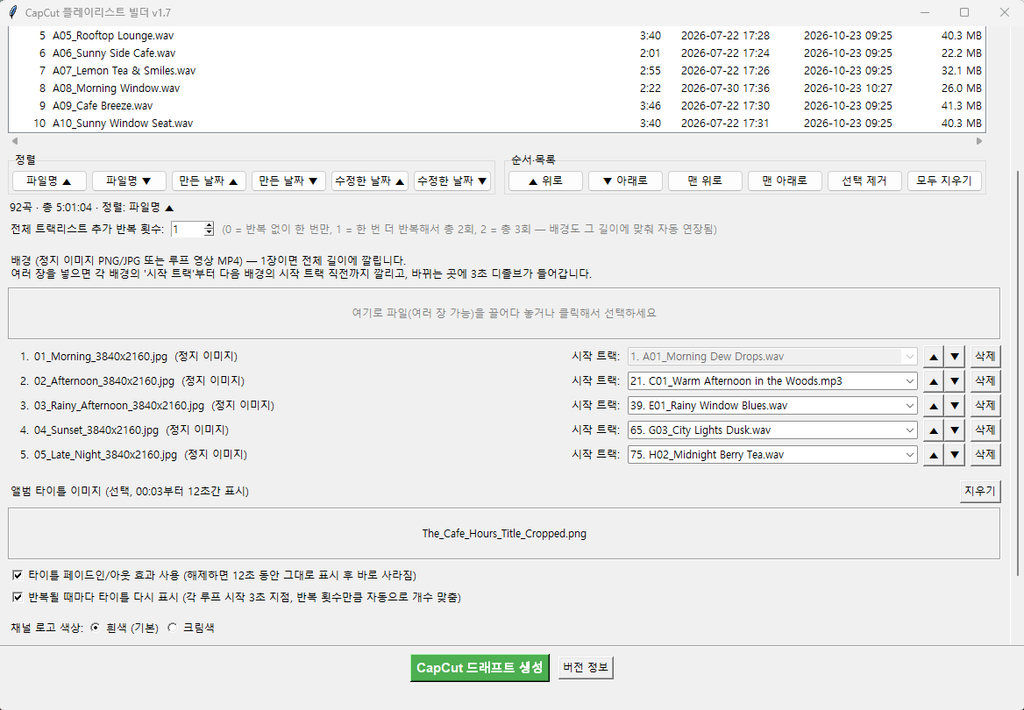Move 05_Late_Night background down
Screen dimensions: 1024x710
[x=955, y=455]
